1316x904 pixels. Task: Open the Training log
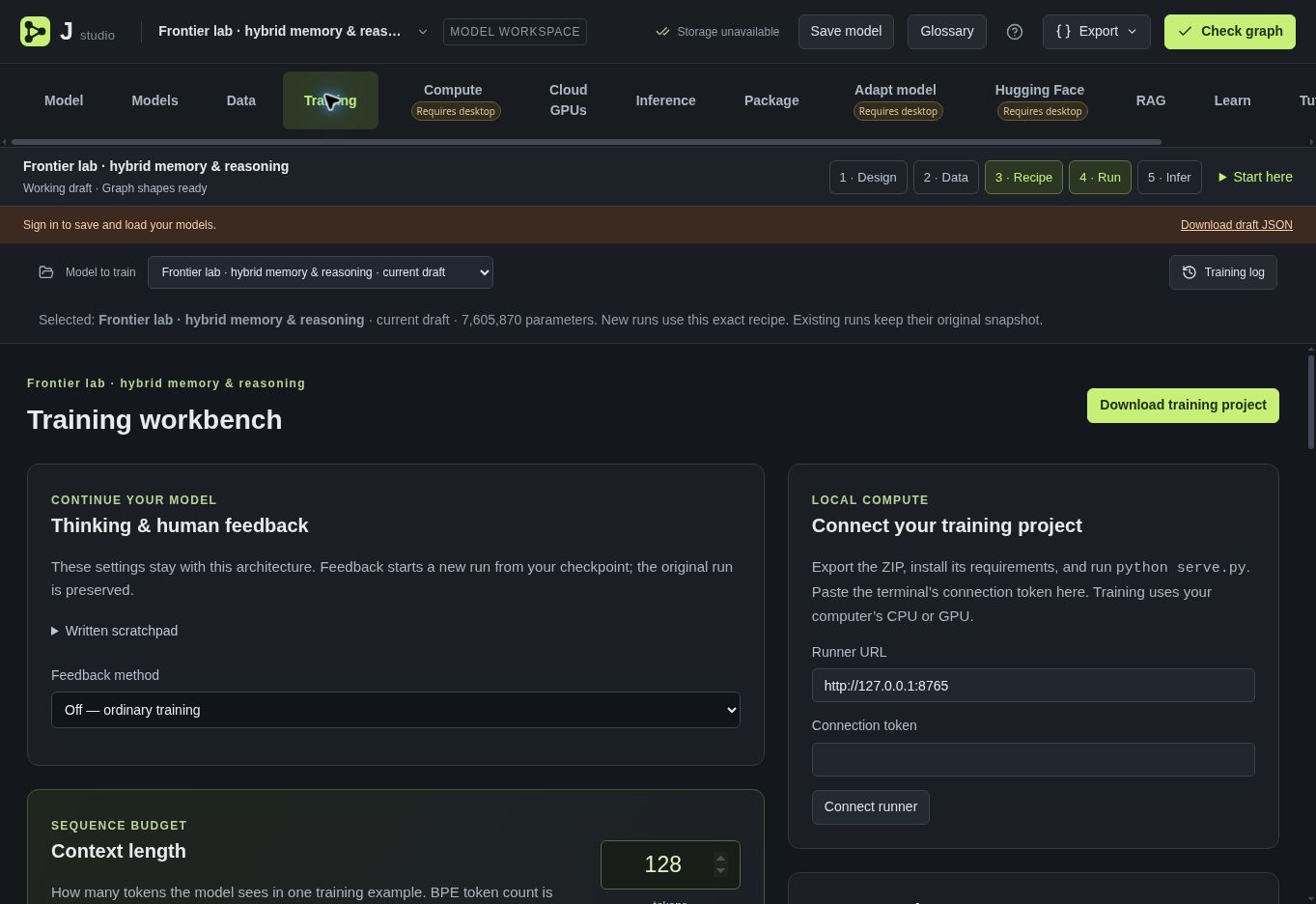(1223, 272)
